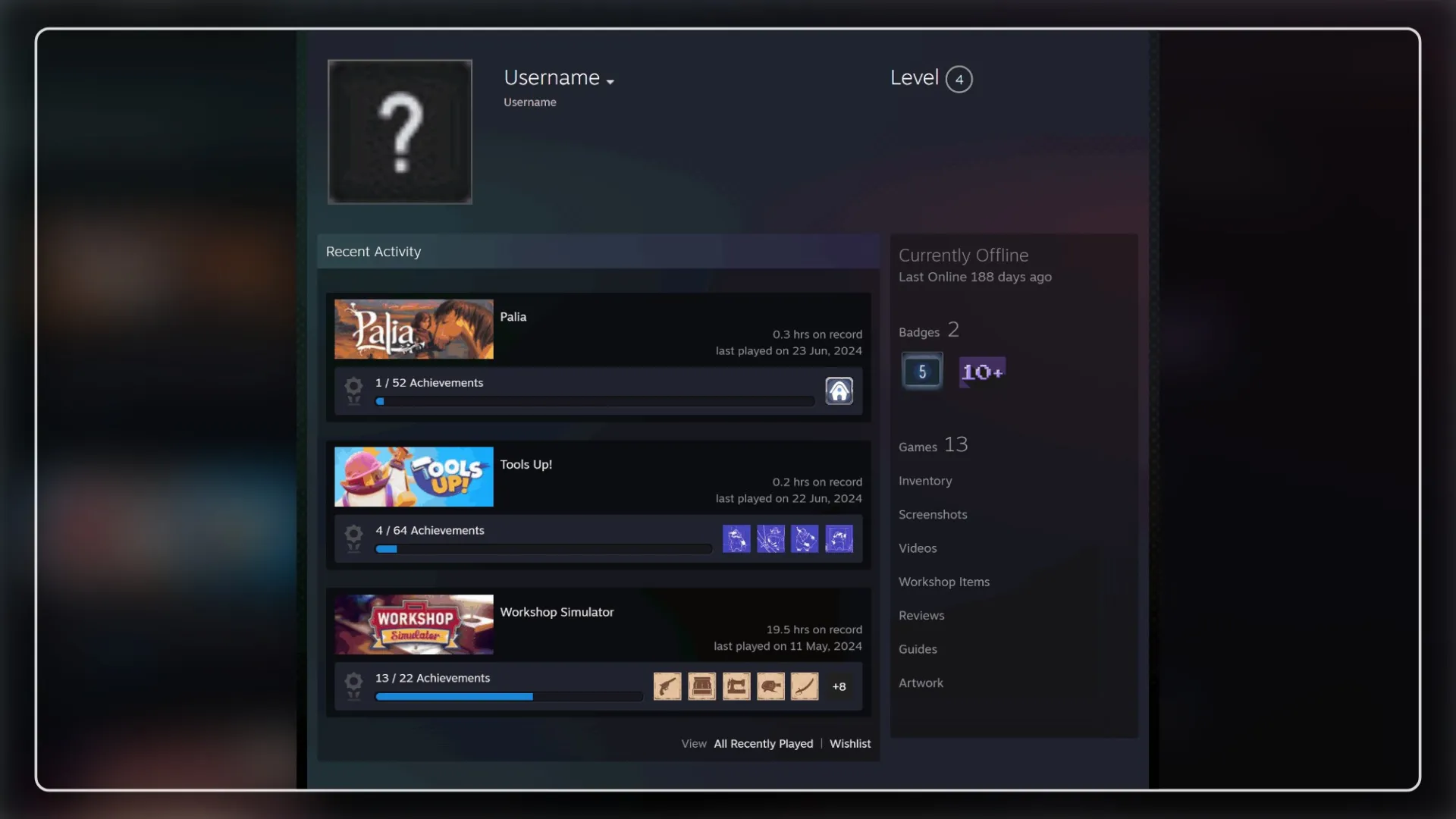This screenshot has height=819, width=1456.
Task: View All Recently Played games
Action: coord(764,744)
